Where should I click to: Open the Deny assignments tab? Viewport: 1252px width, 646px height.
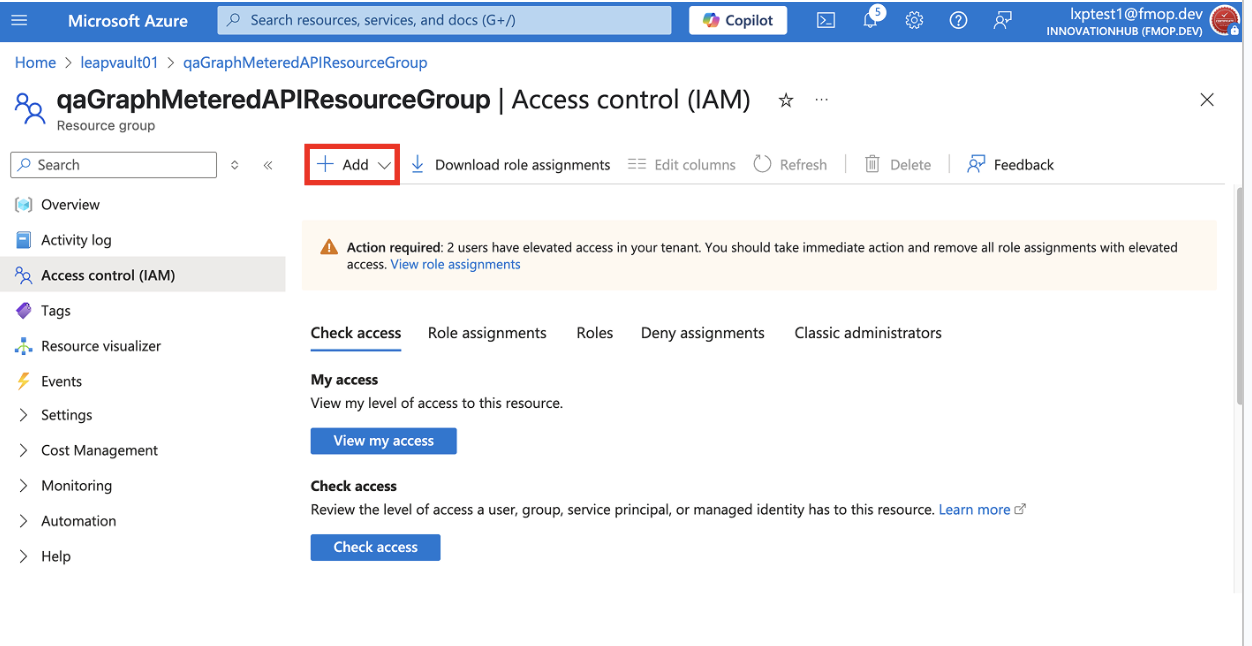click(702, 333)
